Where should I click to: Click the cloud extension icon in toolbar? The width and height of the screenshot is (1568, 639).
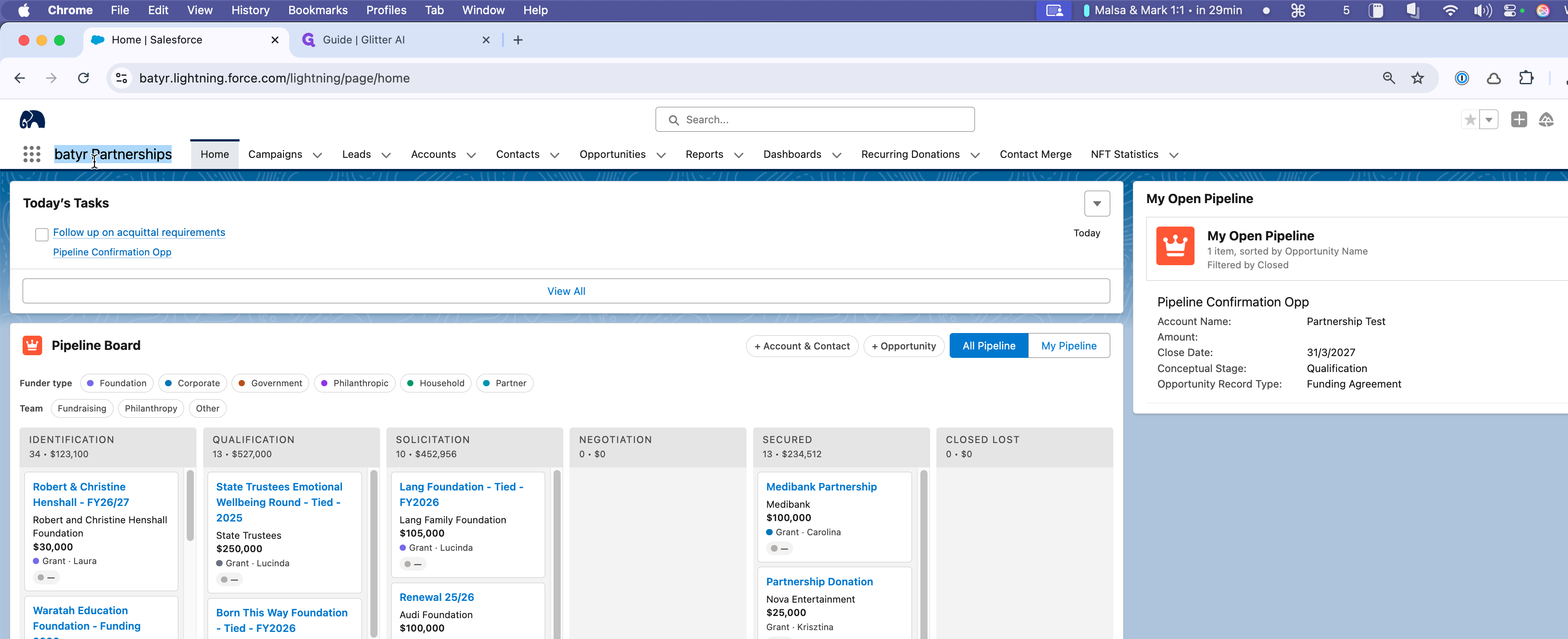(1494, 78)
